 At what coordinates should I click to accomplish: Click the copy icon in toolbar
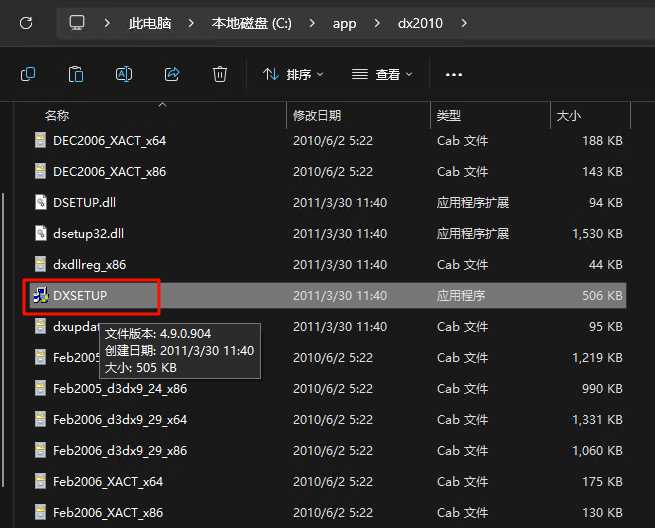[x=28, y=74]
